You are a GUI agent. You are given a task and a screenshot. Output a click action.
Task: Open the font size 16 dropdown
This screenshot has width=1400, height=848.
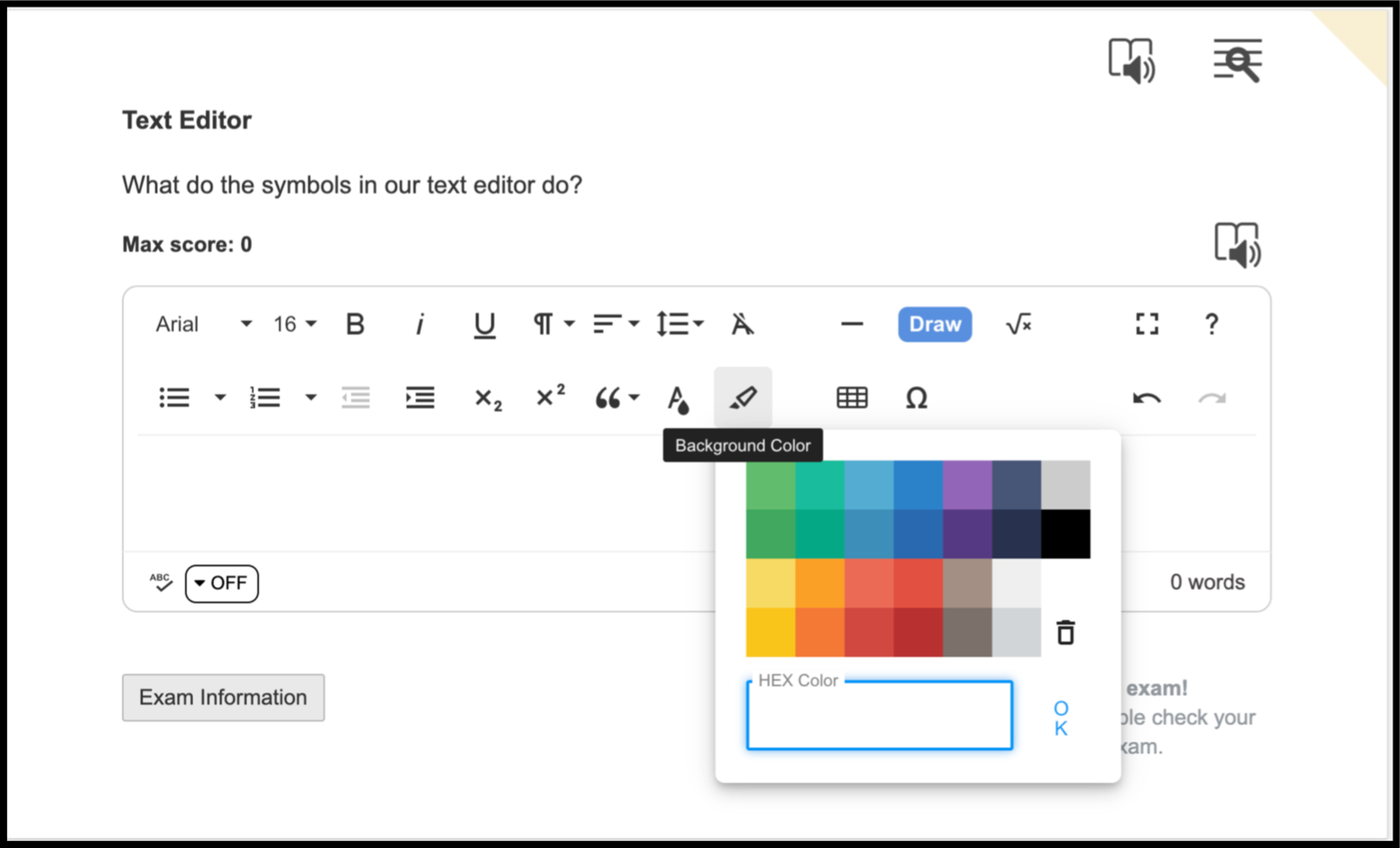coord(295,324)
